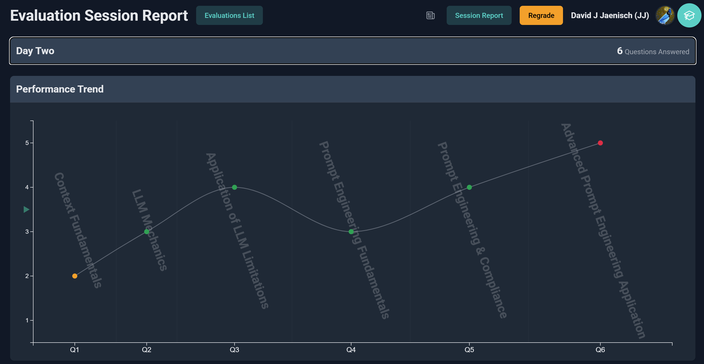This screenshot has width=704, height=364.
Task: Click the green average marker triangle on y-axis
Action: 26,210
